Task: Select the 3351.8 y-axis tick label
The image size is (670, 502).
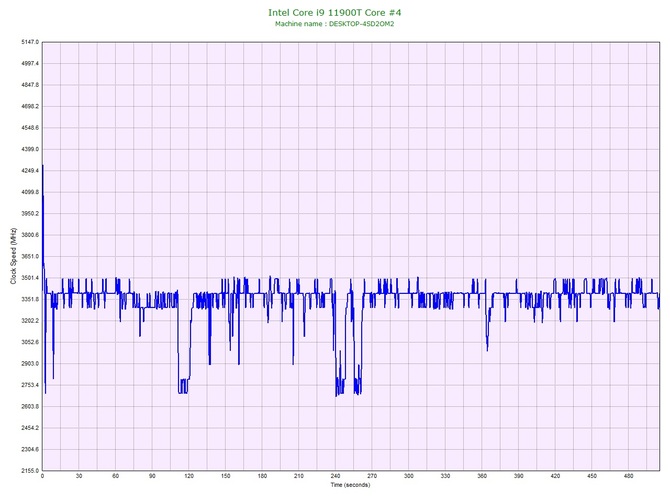Action: [30, 299]
